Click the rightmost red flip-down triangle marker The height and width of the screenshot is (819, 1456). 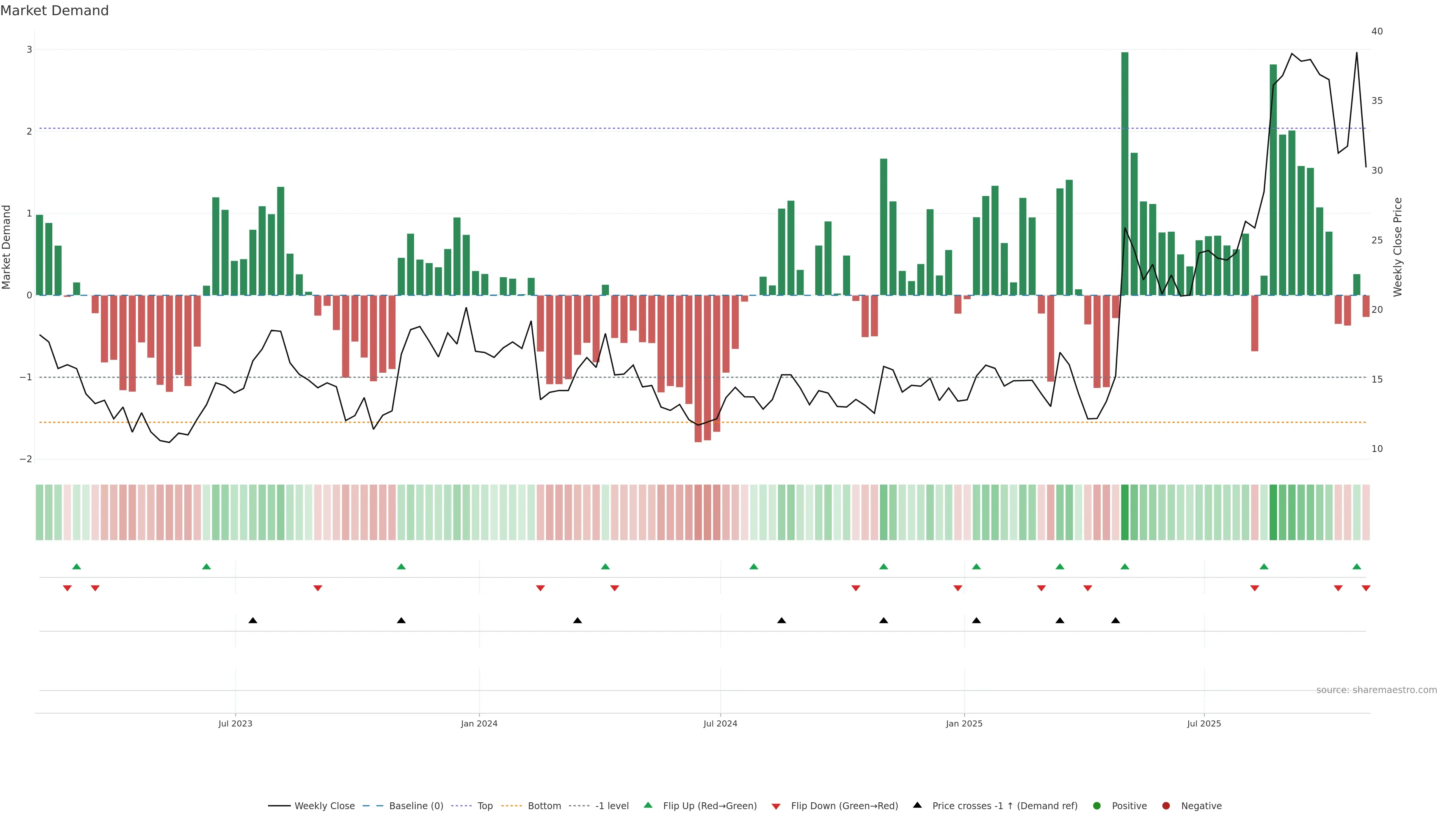click(1366, 588)
